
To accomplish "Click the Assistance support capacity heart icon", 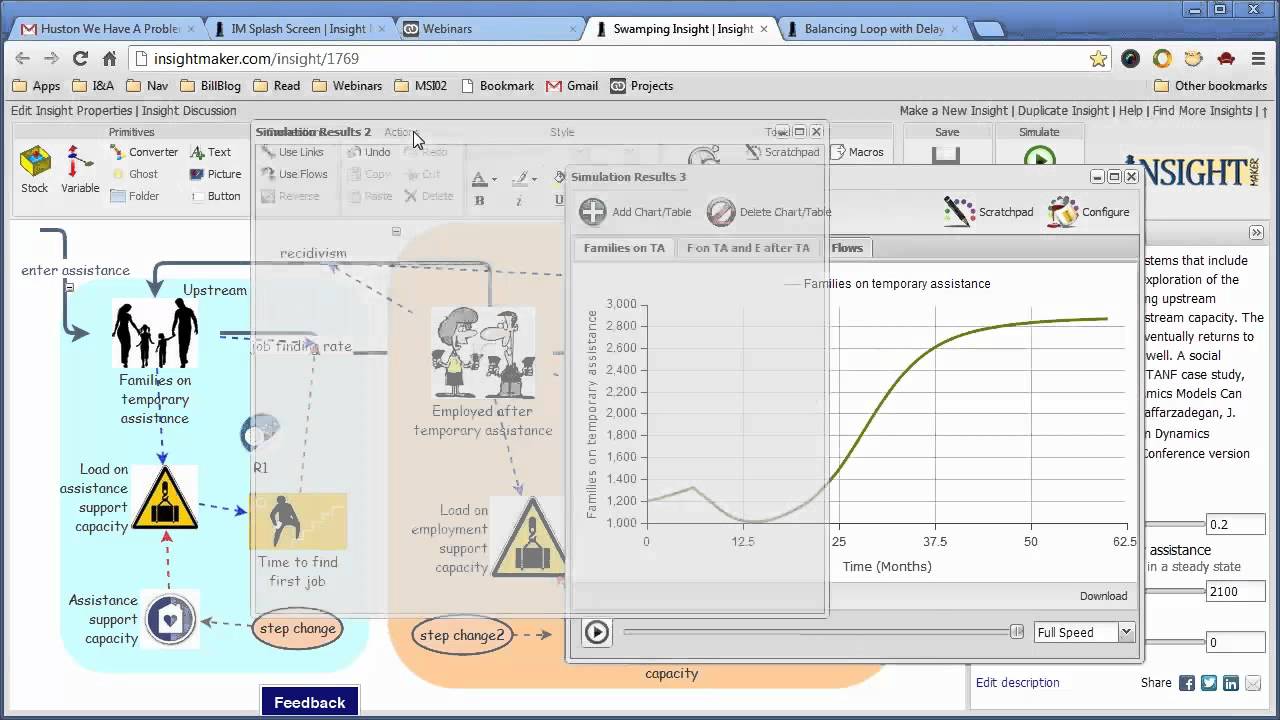I will [x=170, y=619].
